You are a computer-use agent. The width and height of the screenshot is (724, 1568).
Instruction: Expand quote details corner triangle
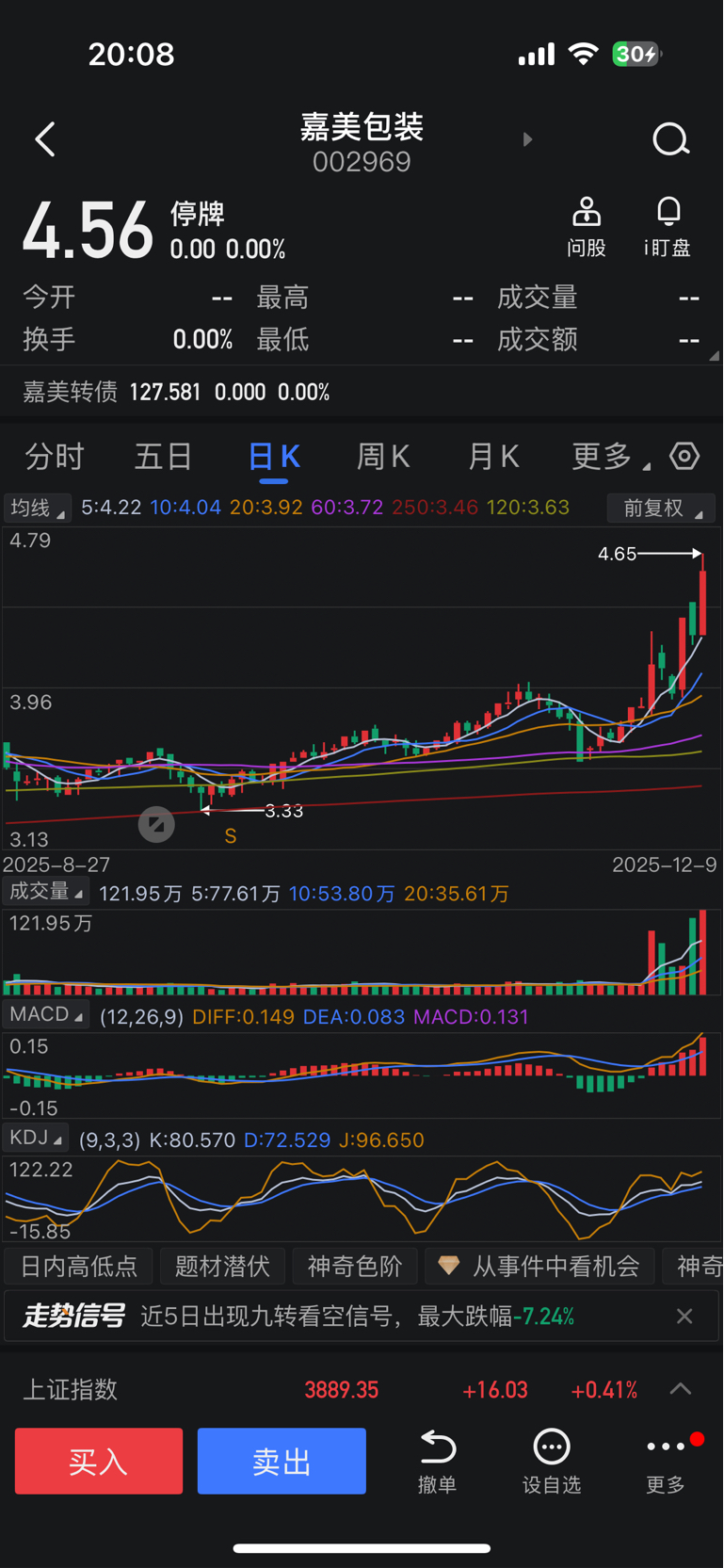(714, 355)
